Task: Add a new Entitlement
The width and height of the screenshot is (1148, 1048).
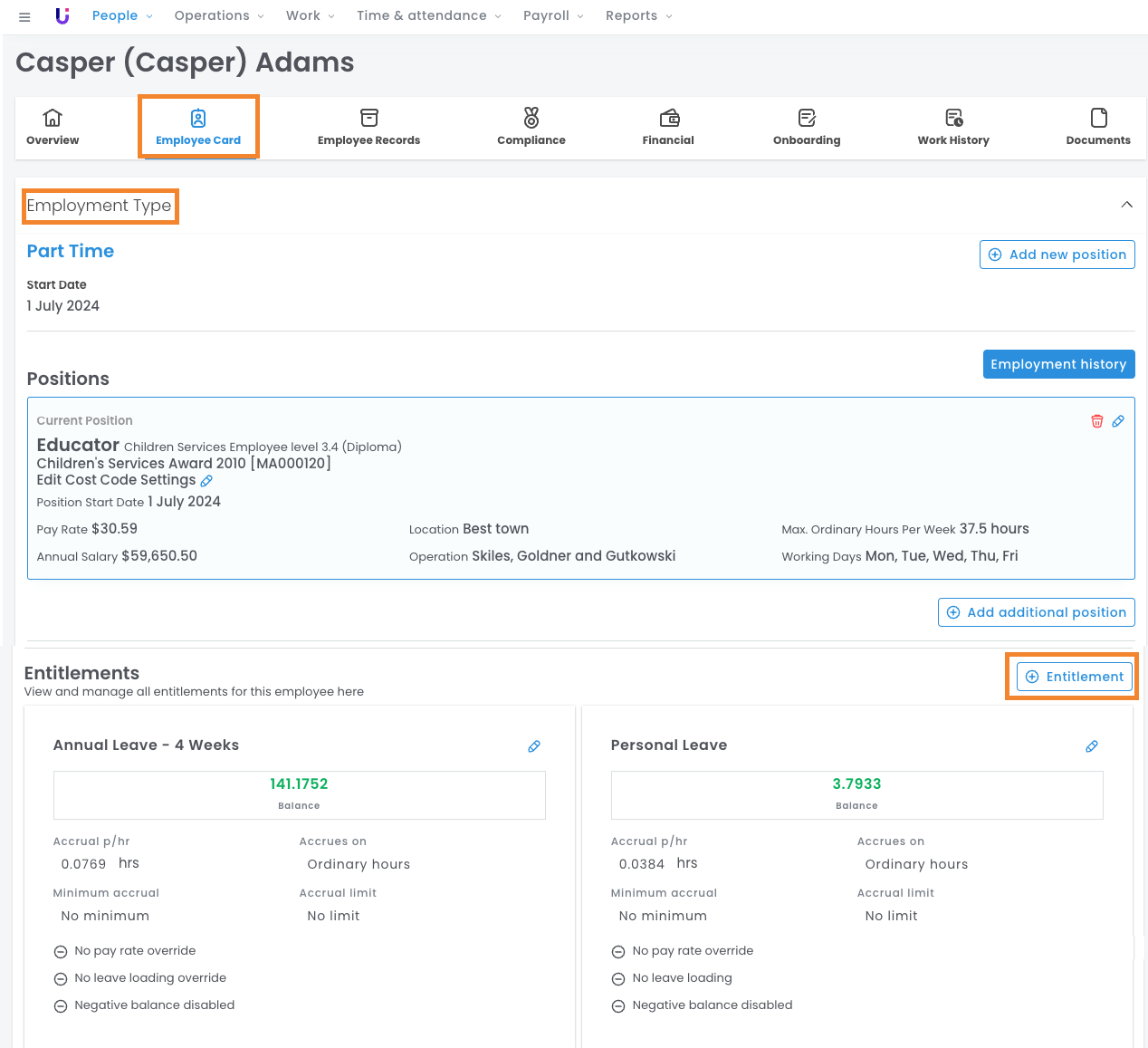Action: pyautogui.click(x=1074, y=677)
